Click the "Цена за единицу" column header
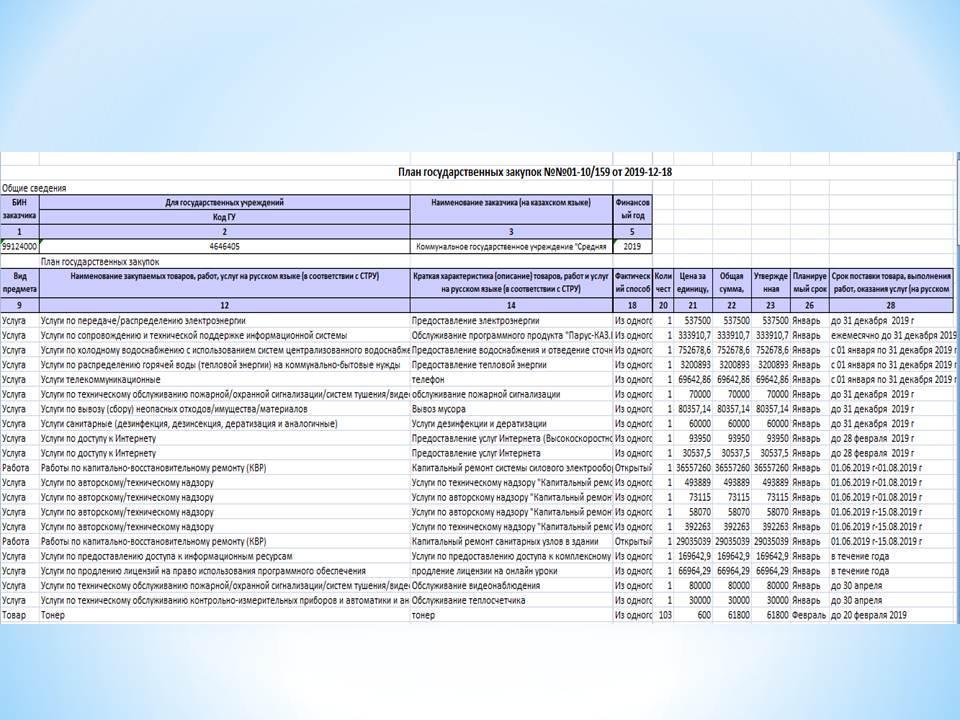960x720 pixels. [693, 283]
